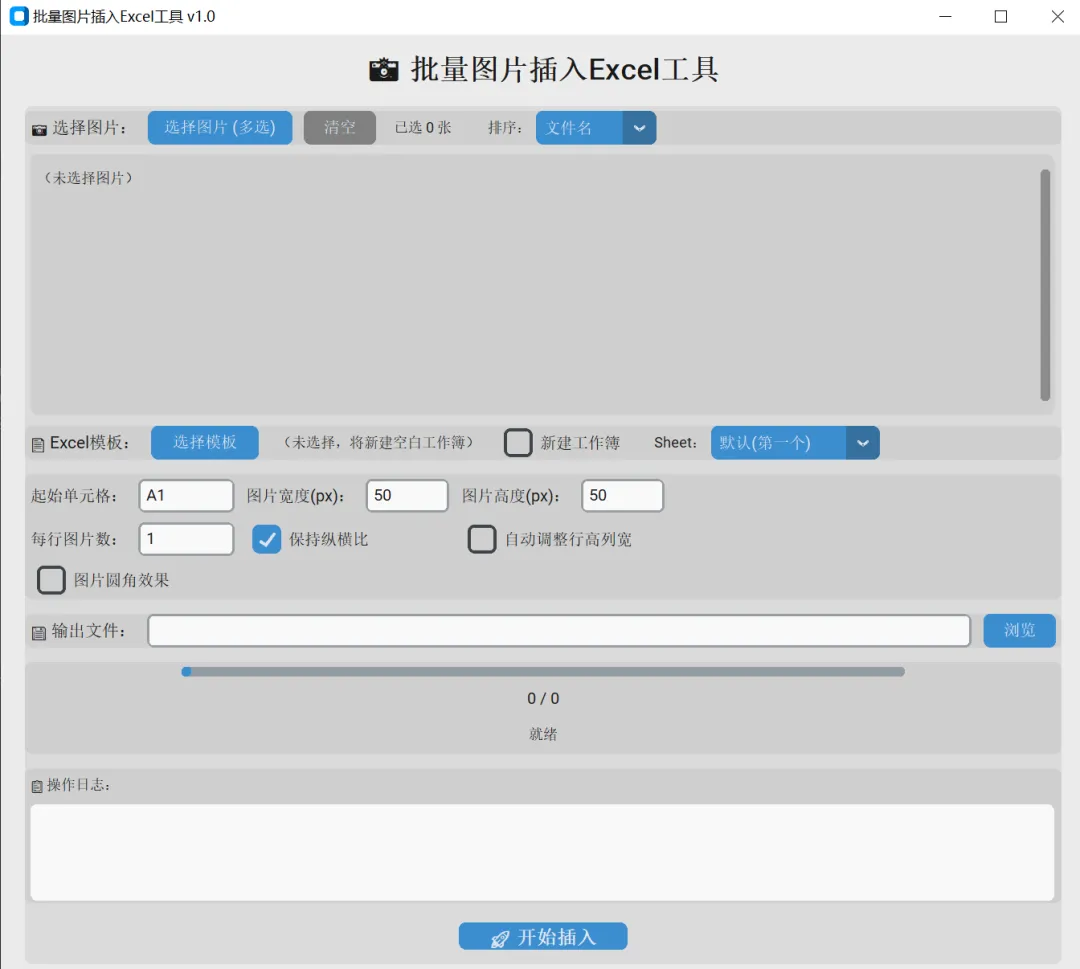Click the camera icon next to 选择图片
1080x969 pixels.
39,129
